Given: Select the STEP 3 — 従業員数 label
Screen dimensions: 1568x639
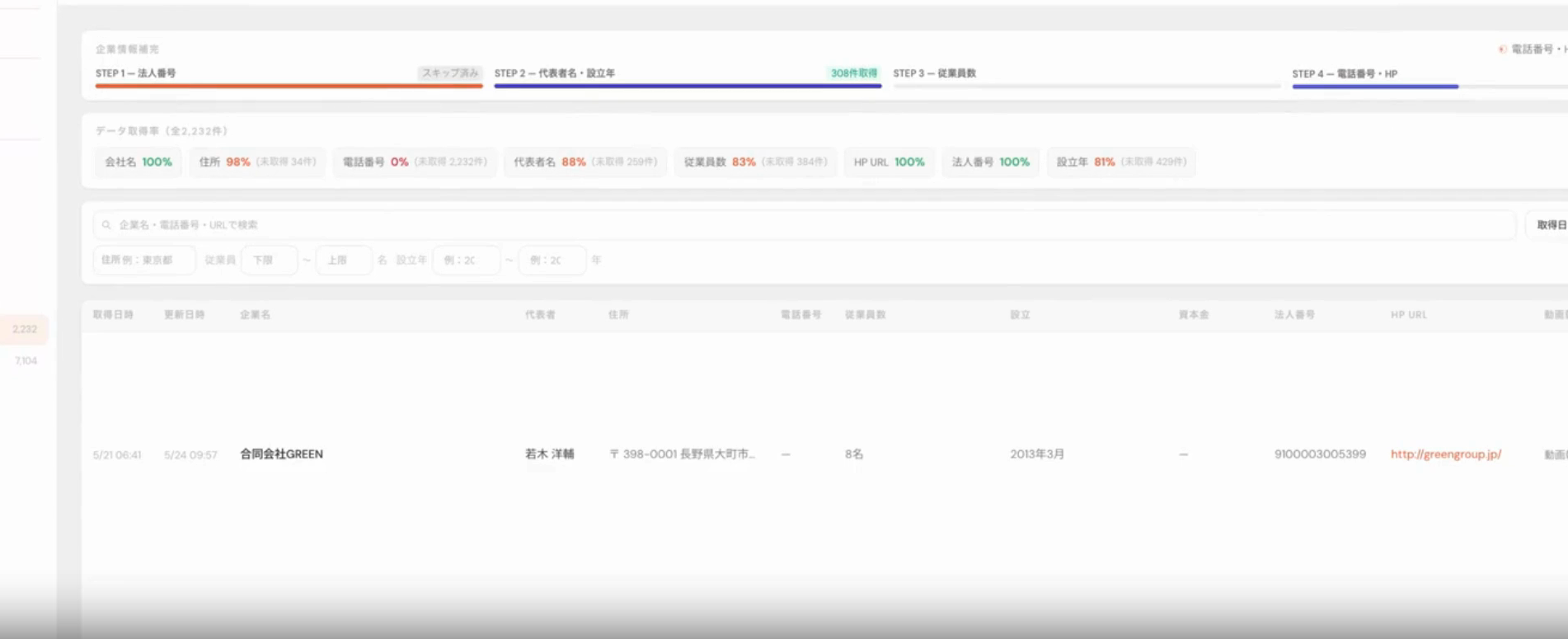Looking at the screenshot, I should (935, 73).
